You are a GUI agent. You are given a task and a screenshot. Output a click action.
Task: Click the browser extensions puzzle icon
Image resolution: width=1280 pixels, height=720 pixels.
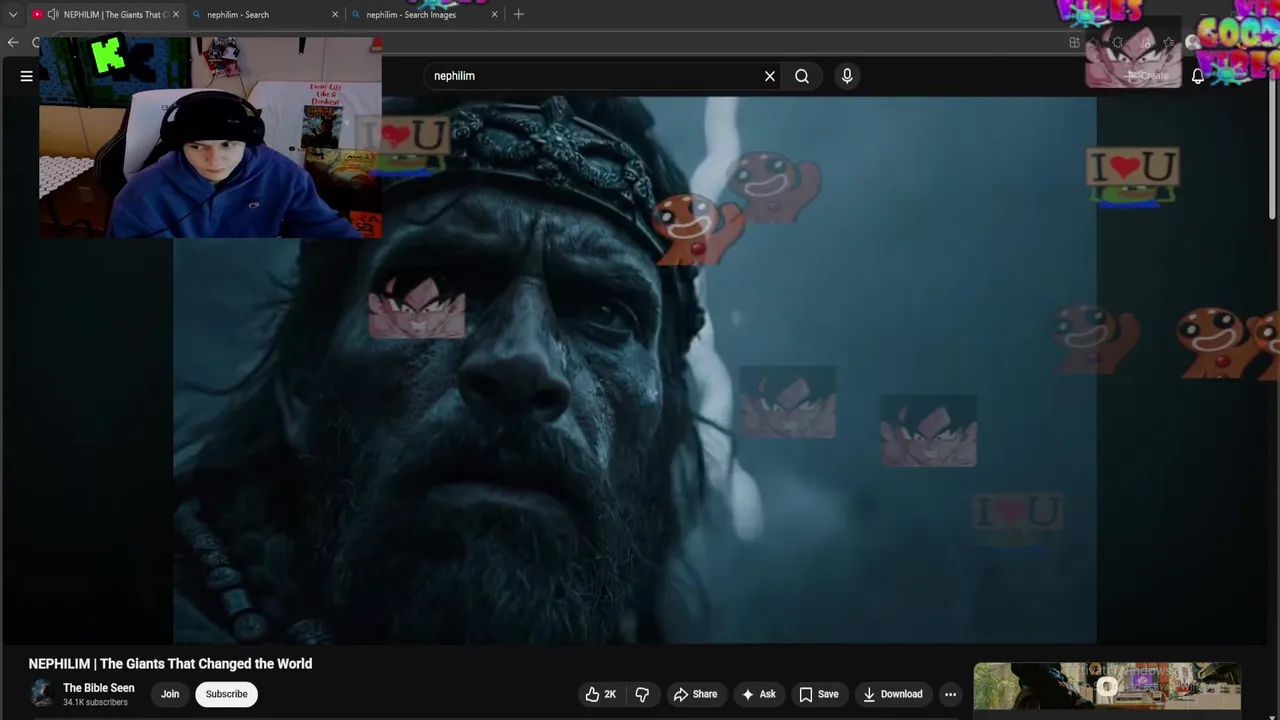coord(1118,42)
